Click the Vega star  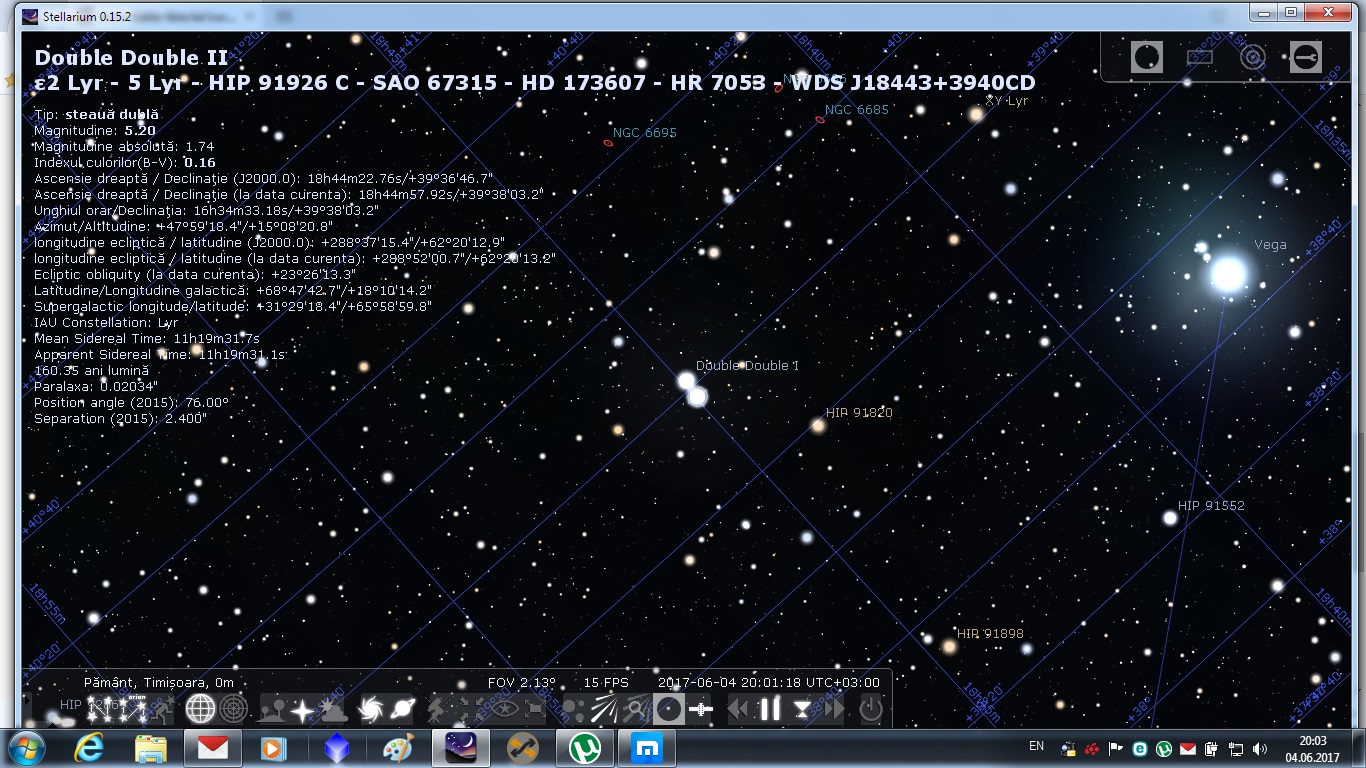[x=1228, y=273]
